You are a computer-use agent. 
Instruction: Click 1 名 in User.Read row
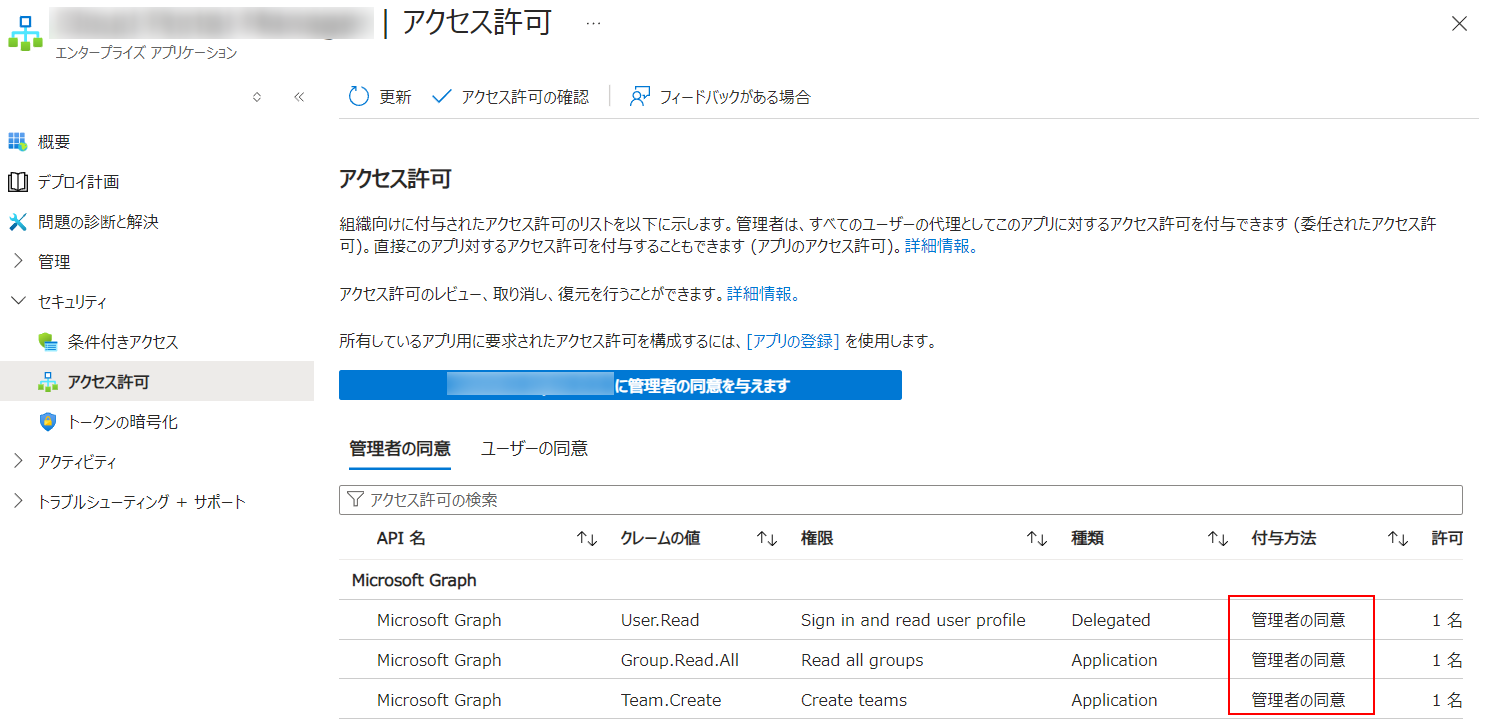1447,620
